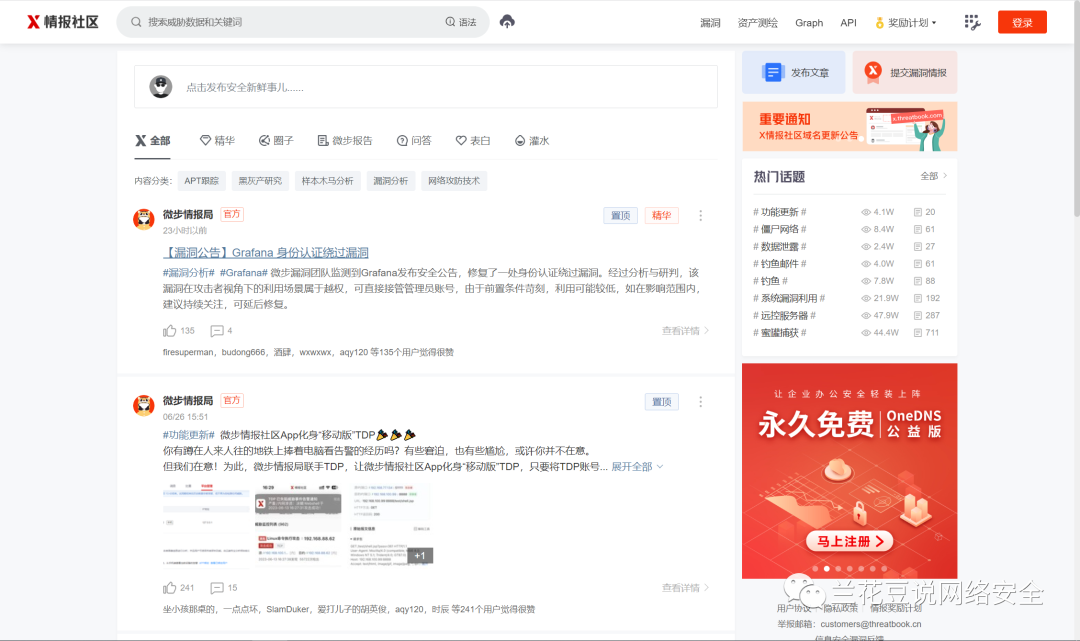Click the #功能更新# tag in post
The width and height of the screenshot is (1080, 641).
pos(189,435)
